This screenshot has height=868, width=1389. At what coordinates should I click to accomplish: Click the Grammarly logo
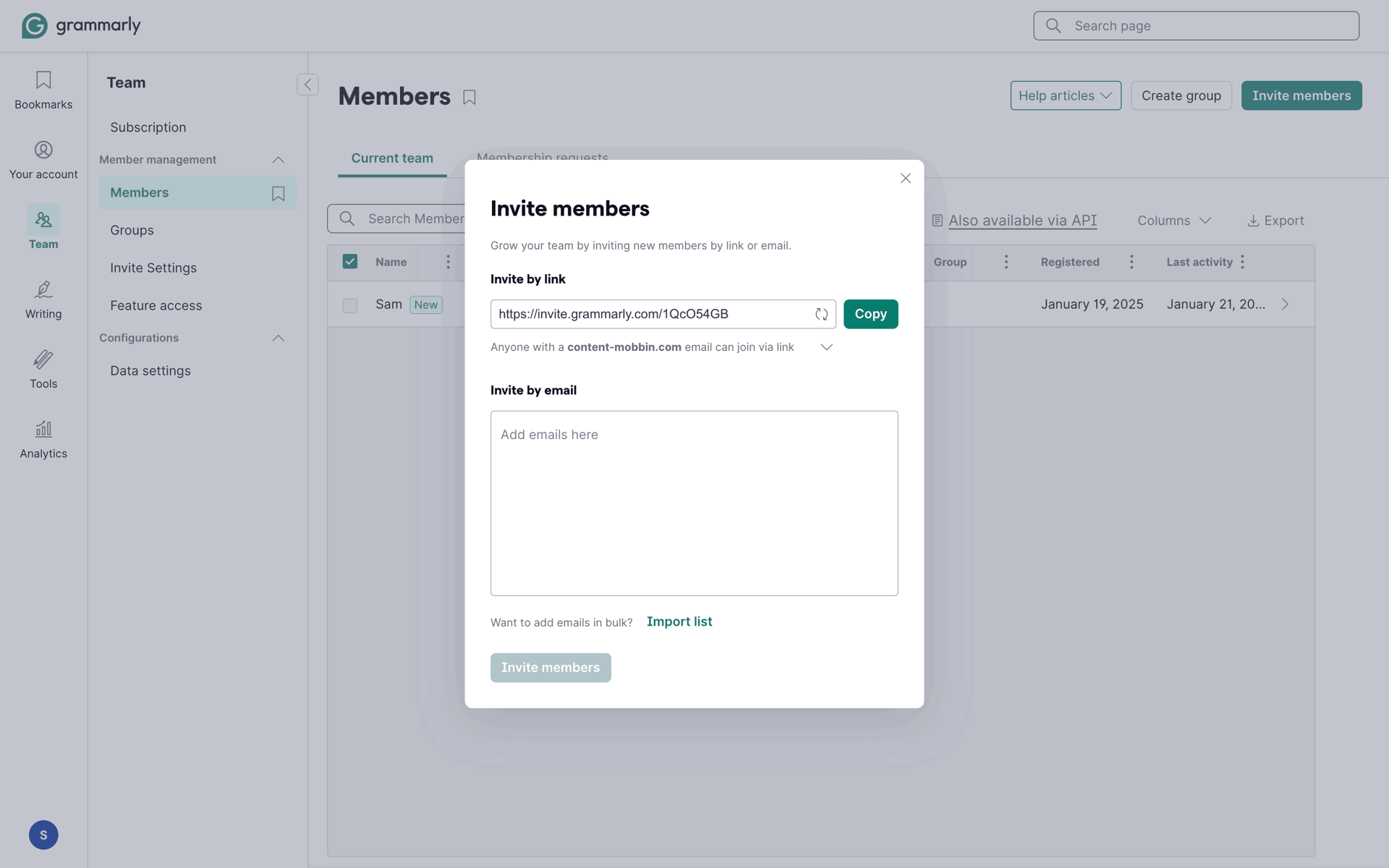point(81,25)
